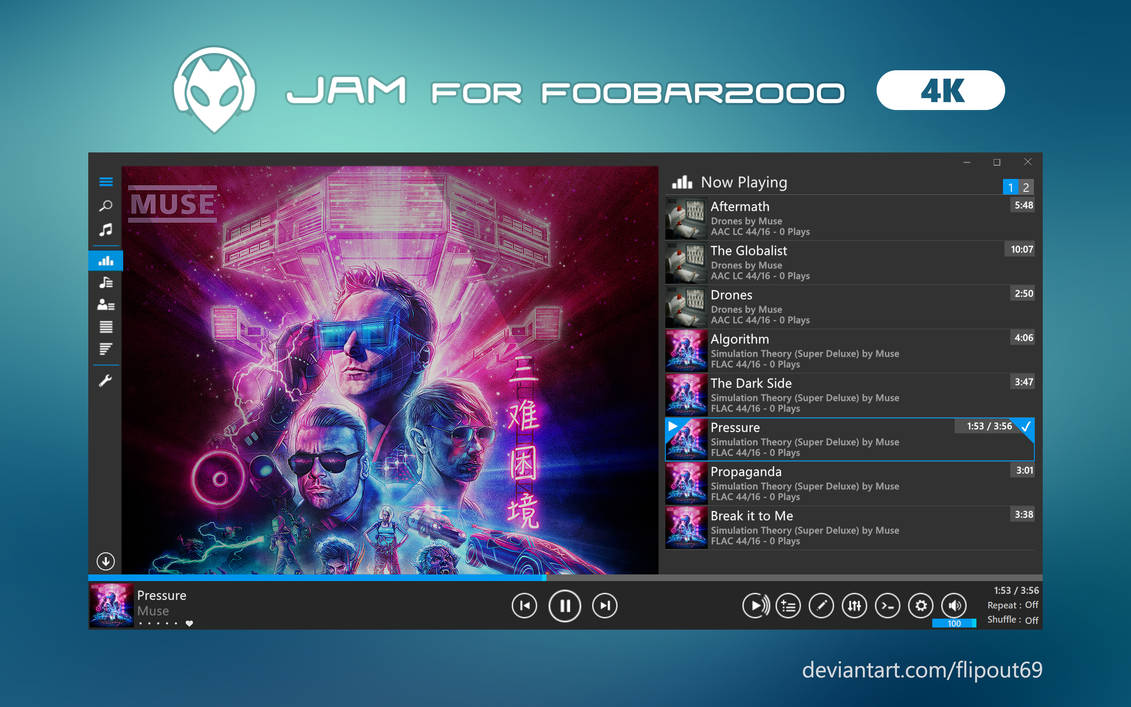
Task: Select The Dark Side track
Action: 850,395
